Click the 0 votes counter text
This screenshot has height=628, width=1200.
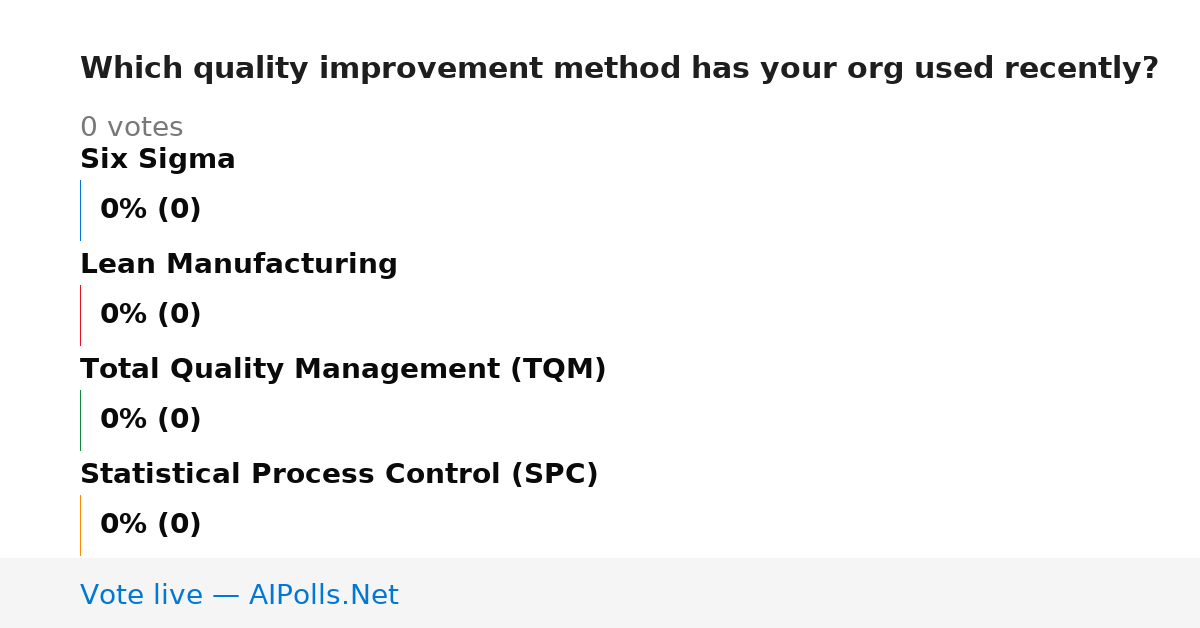[x=132, y=128]
